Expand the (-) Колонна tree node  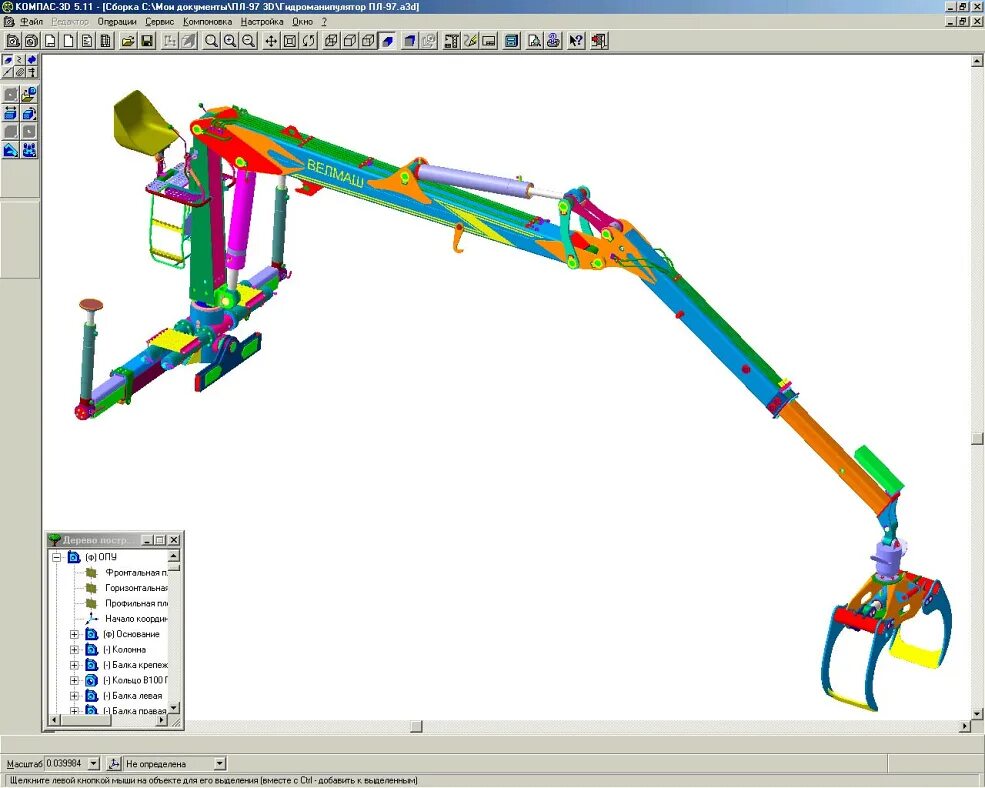pyautogui.click(x=74, y=650)
